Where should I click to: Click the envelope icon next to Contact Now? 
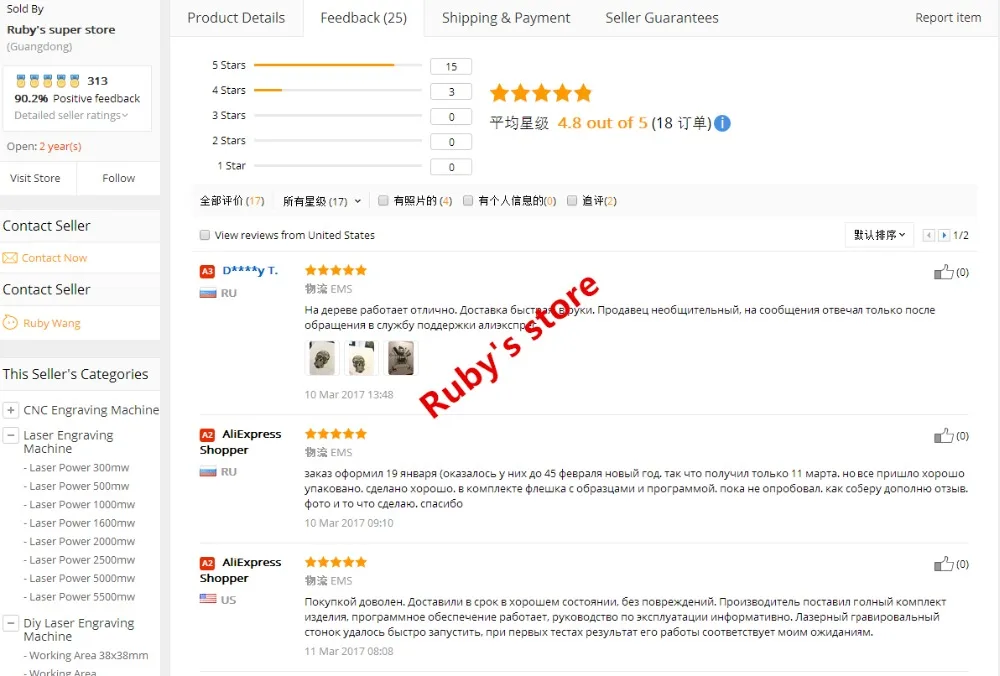10,258
